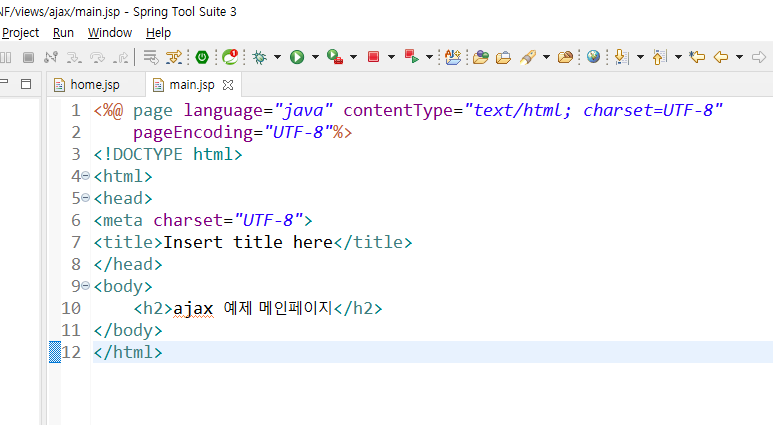
Task: Click the closing </head> tag on line 8
Action: [128, 264]
